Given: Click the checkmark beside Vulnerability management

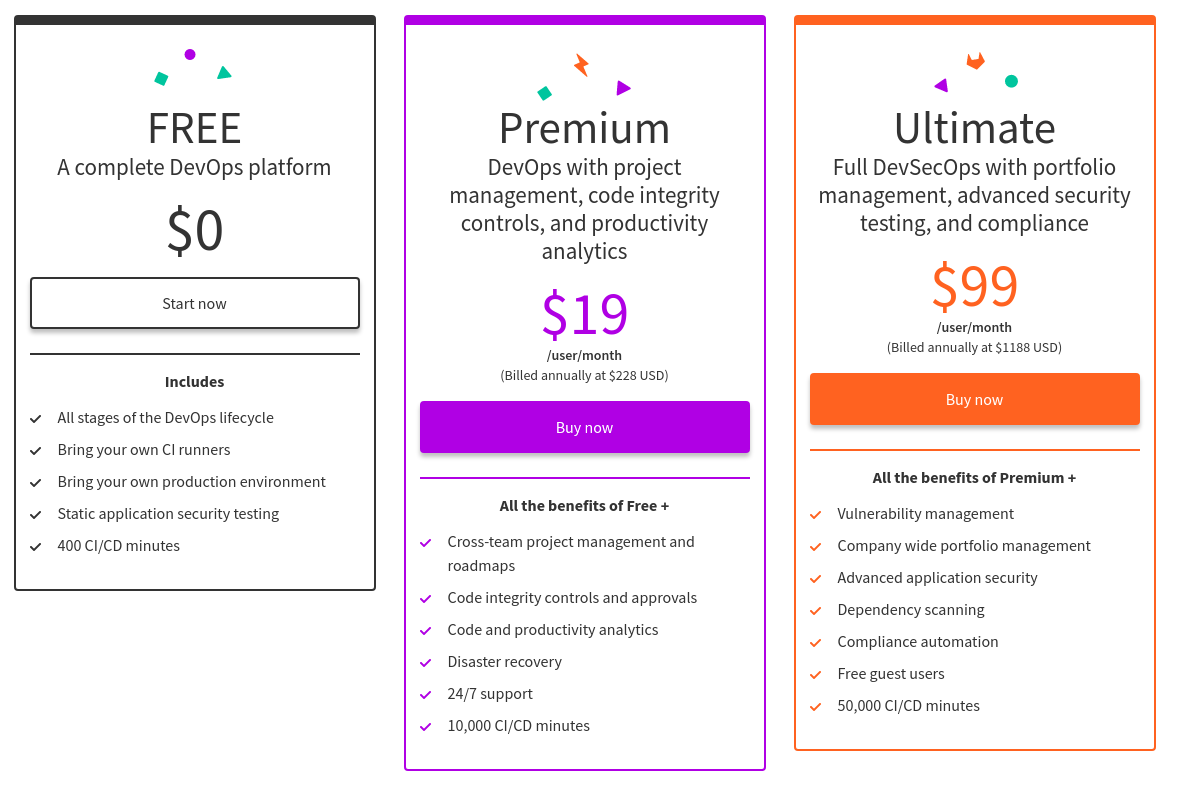Looking at the screenshot, I should tap(814, 513).
